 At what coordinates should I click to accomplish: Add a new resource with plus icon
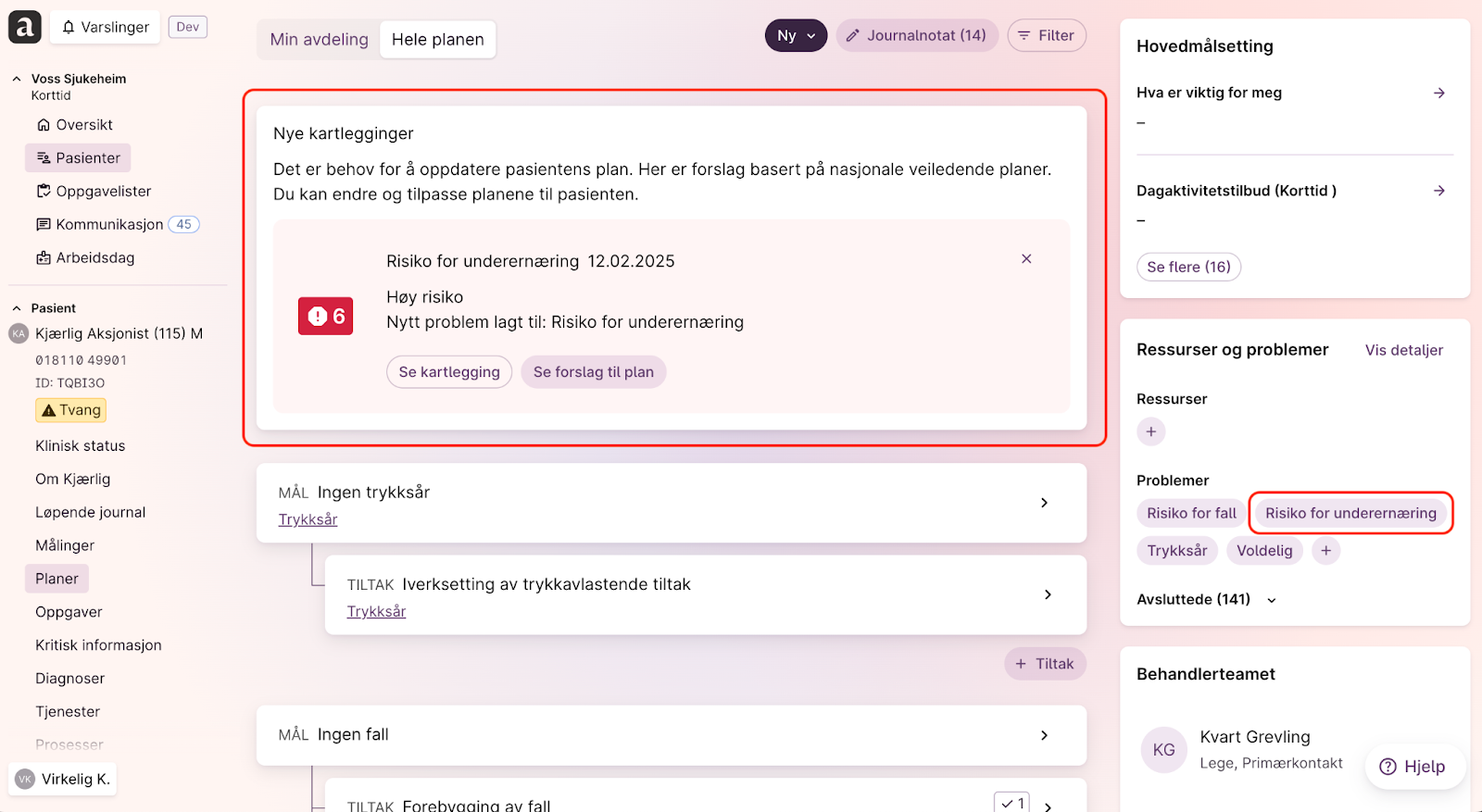coord(1150,431)
